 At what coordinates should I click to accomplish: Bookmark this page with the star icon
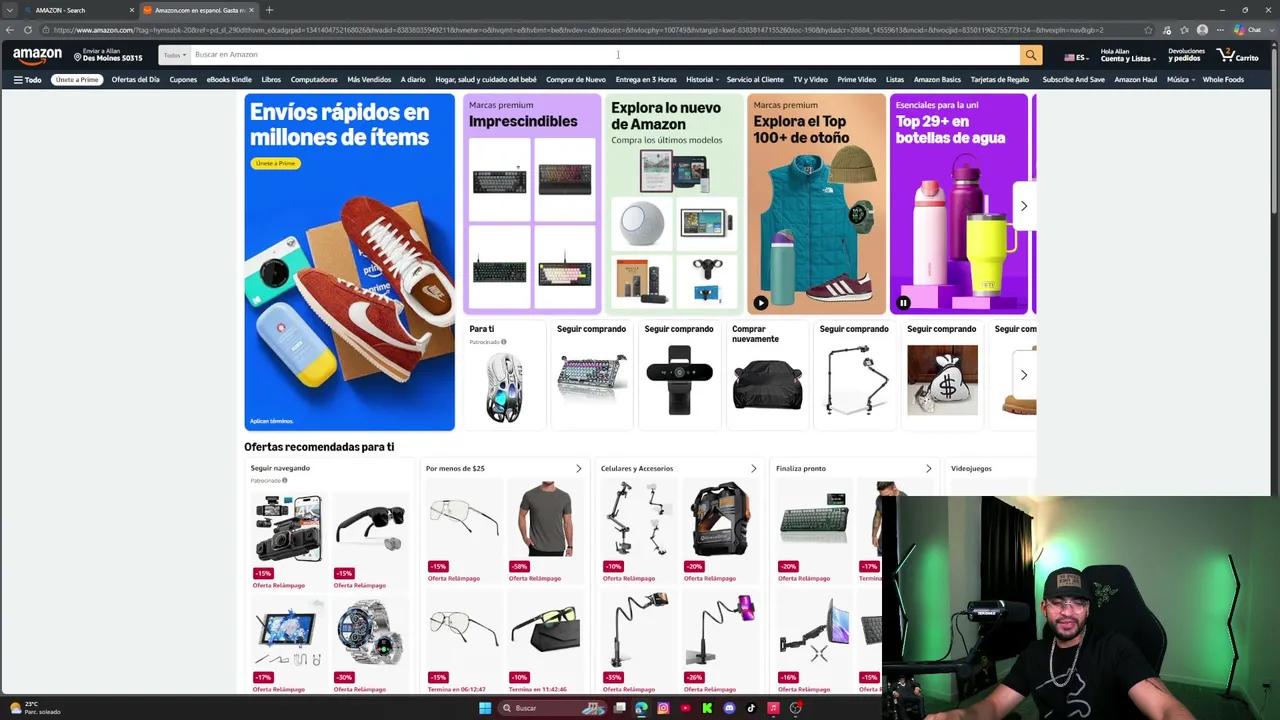[x=1148, y=30]
